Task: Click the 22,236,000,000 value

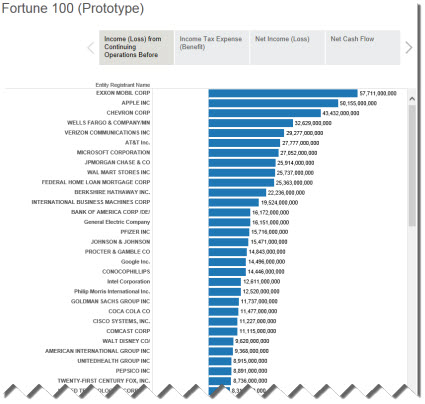Action: [286, 193]
